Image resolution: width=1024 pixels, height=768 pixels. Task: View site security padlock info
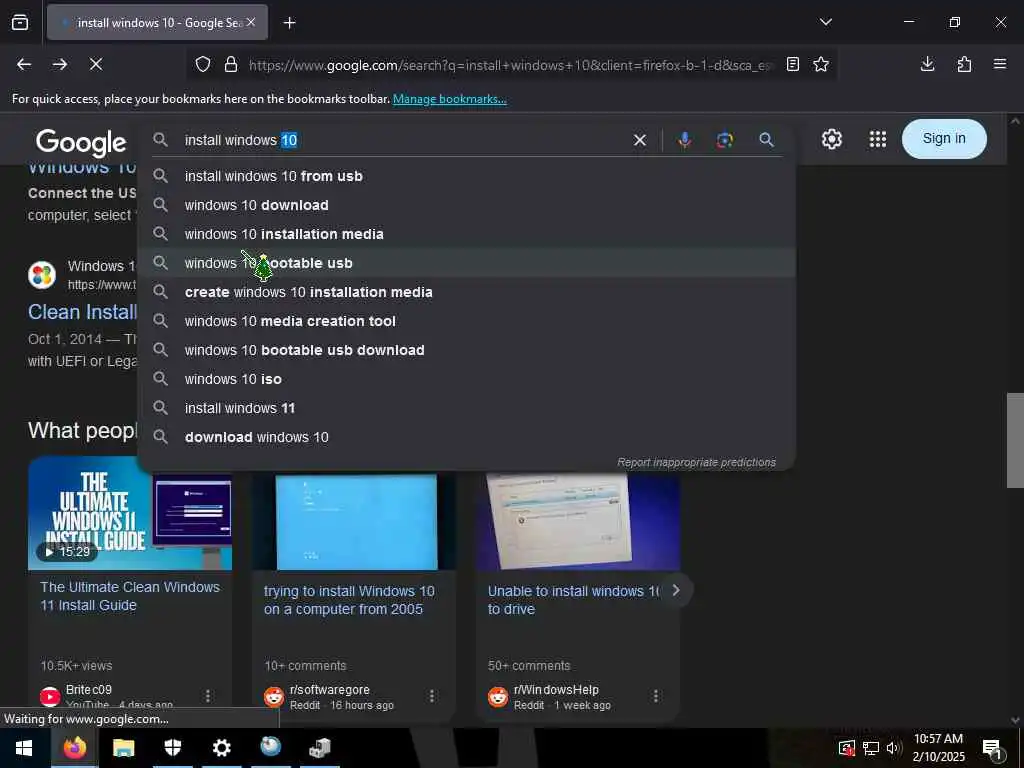click(231, 65)
